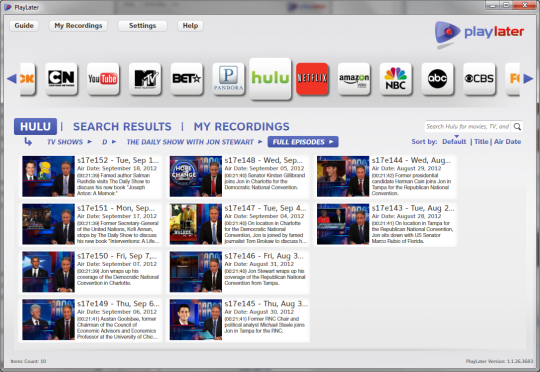Expand the FULL EPISODES breadcrumb

[303, 142]
